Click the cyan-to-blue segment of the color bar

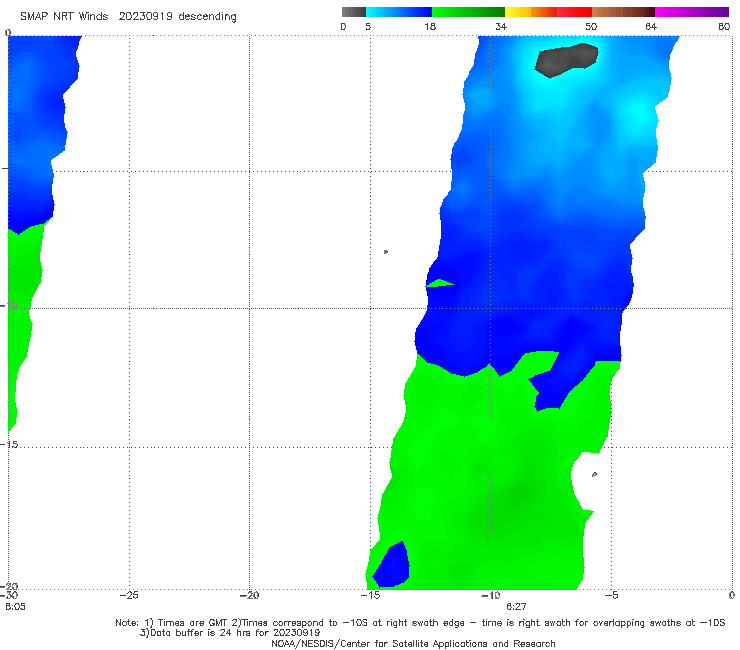(399, 12)
